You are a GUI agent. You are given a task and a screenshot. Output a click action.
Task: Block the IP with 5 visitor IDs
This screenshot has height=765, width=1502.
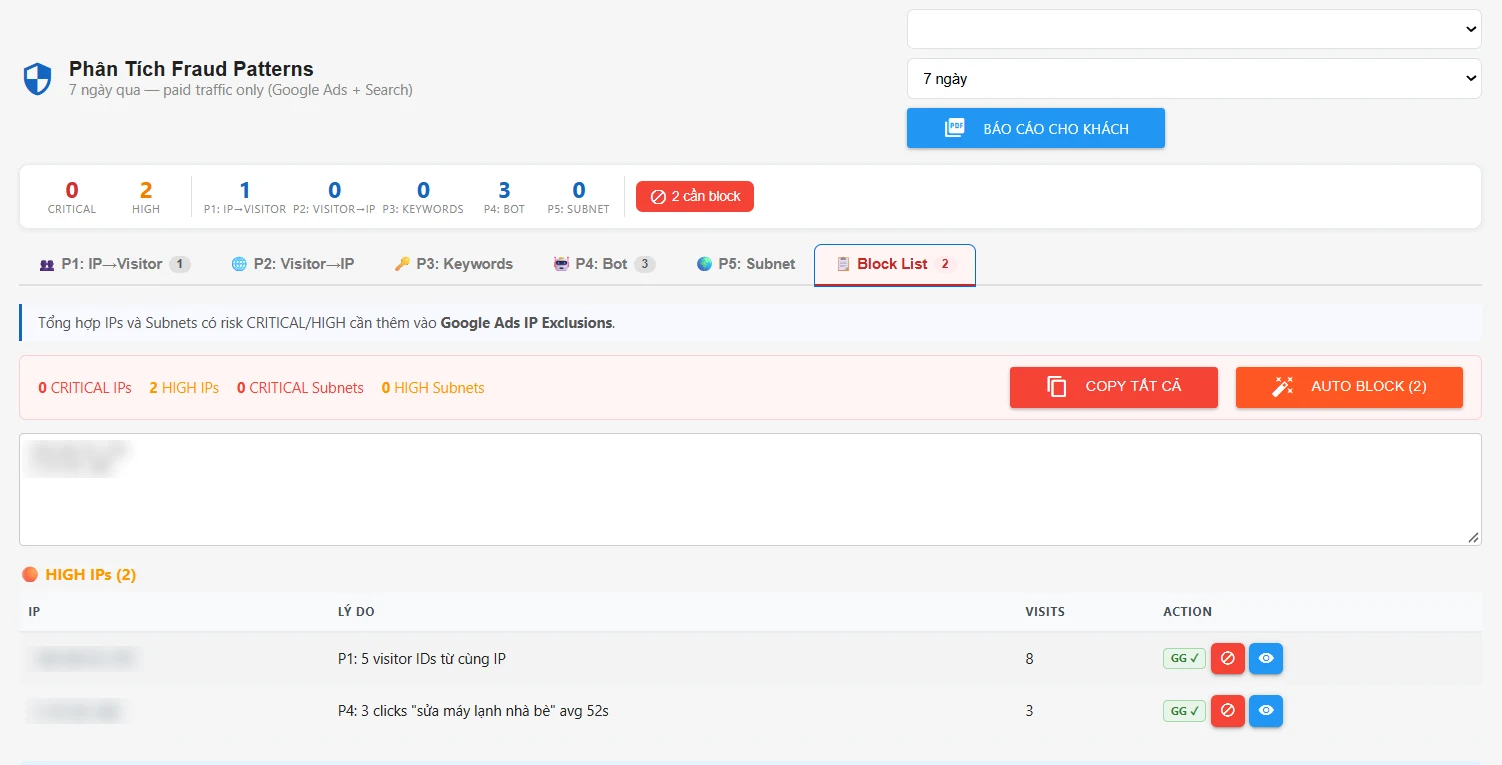1227,658
